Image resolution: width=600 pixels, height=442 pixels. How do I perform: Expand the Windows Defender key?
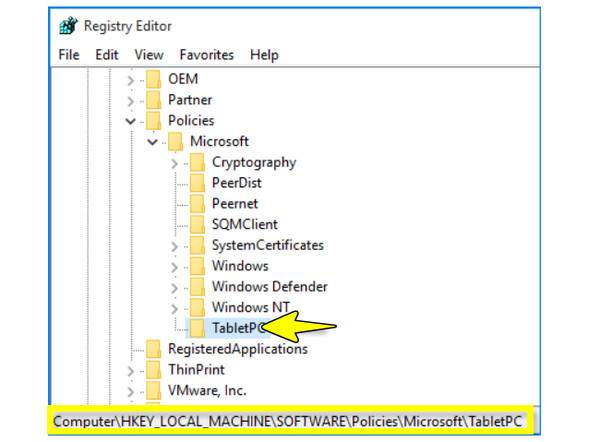coord(174,287)
